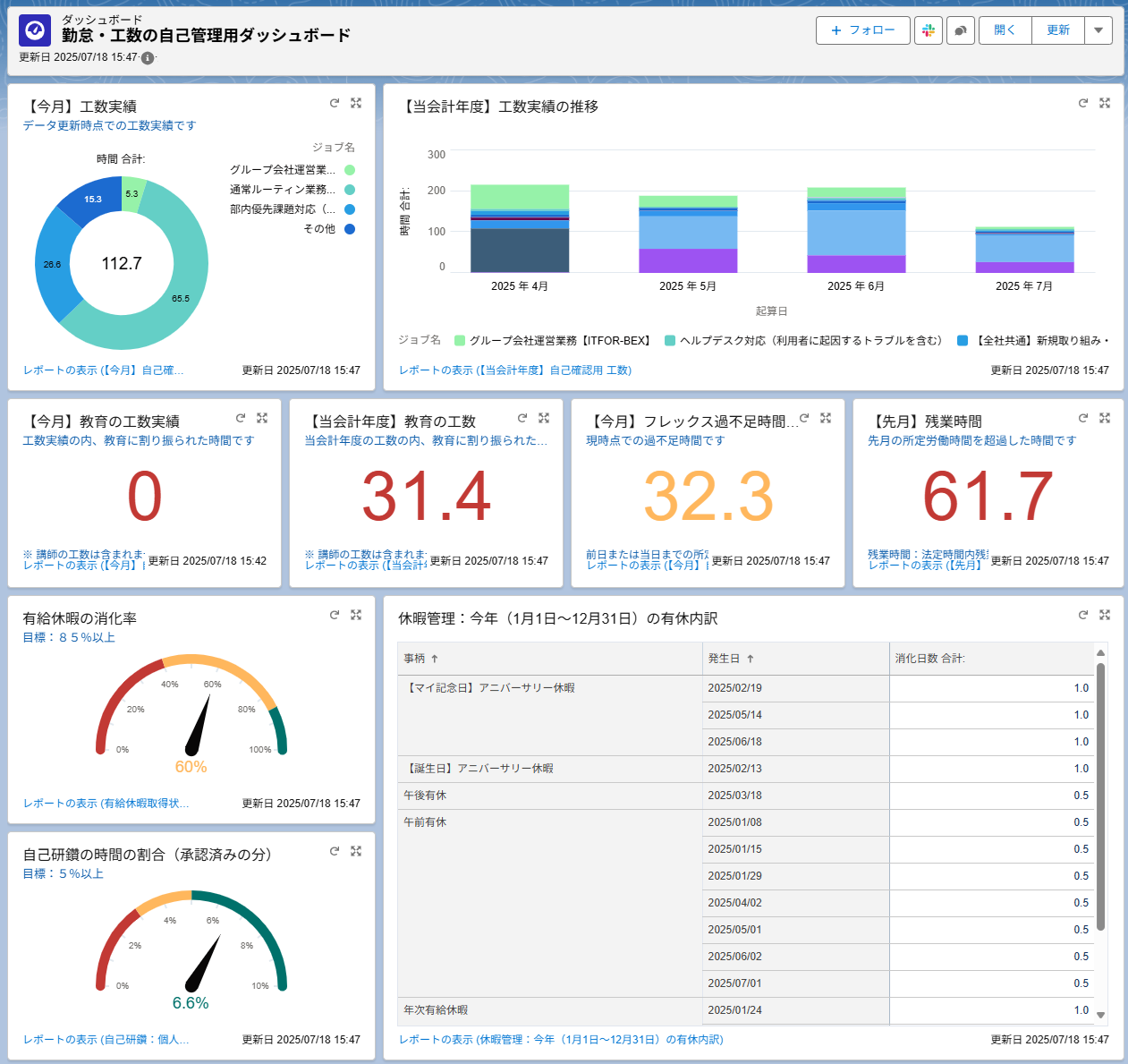Open the Slack share icon in the header
This screenshot has height=1064, width=1128.
929,30
